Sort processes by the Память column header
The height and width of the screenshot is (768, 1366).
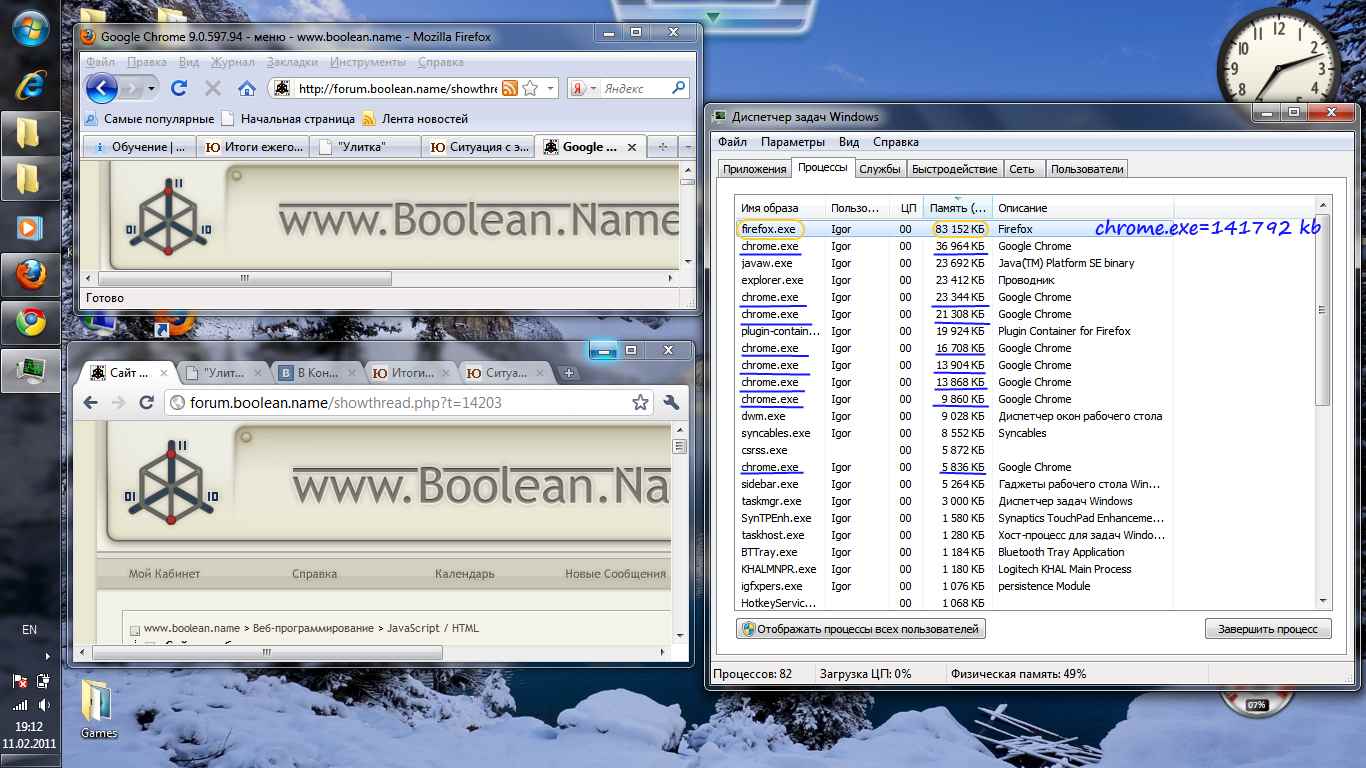[957, 208]
